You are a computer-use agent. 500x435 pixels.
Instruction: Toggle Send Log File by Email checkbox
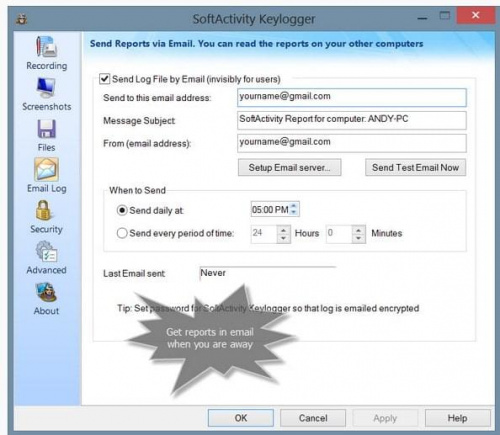pos(105,79)
